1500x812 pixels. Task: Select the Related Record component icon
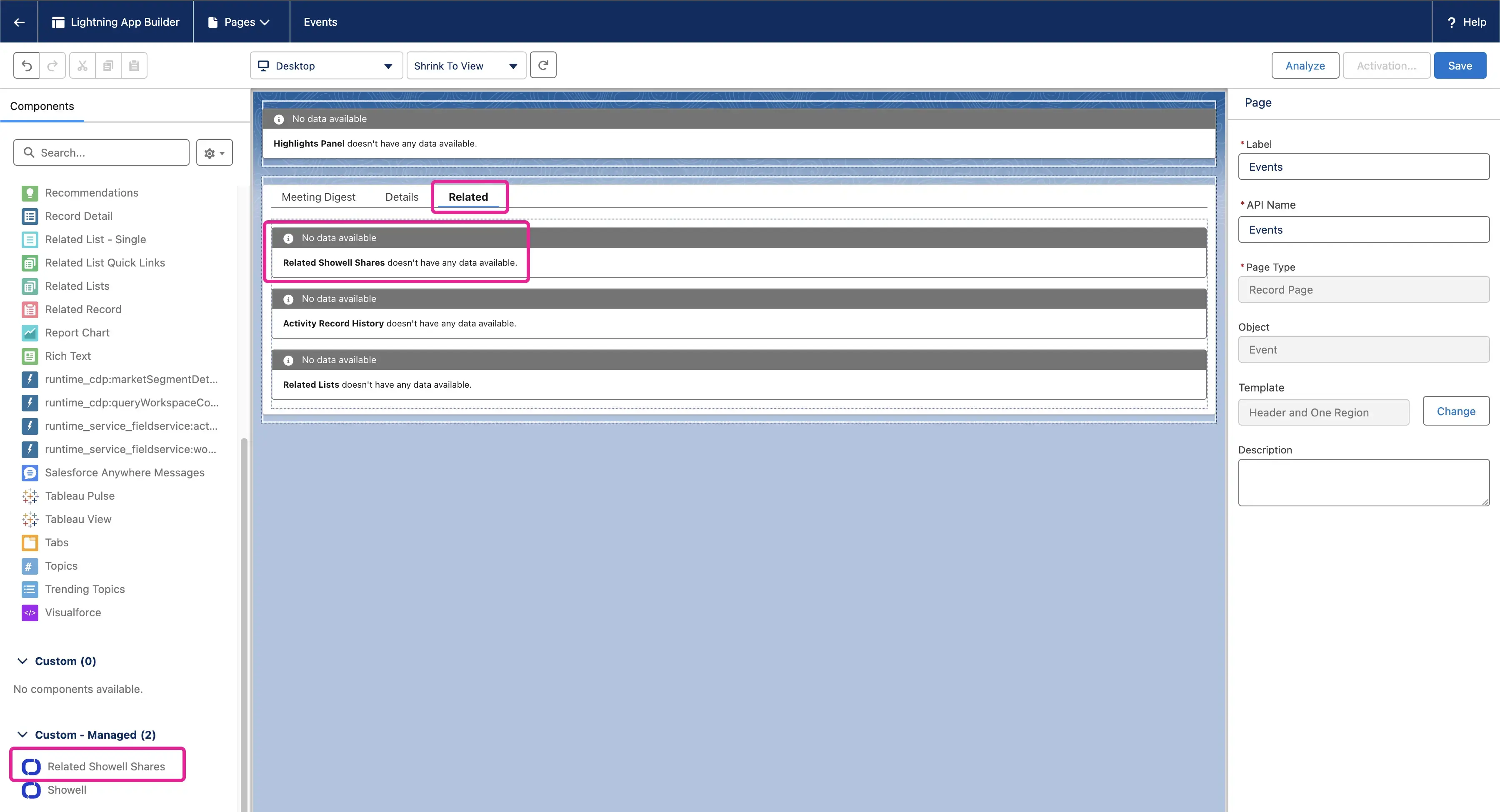pos(30,309)
